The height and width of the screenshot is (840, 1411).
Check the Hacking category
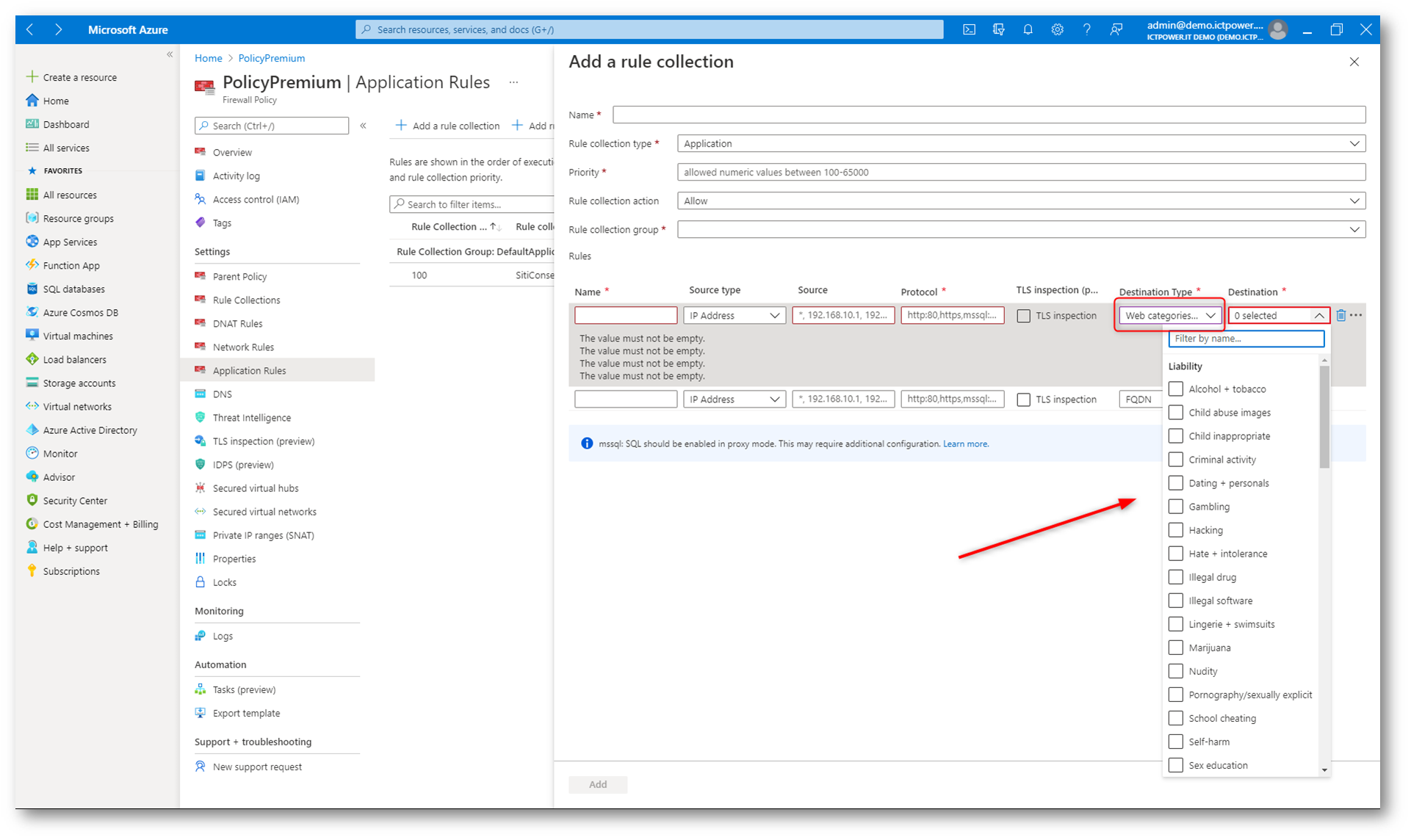coord(1175,529)
